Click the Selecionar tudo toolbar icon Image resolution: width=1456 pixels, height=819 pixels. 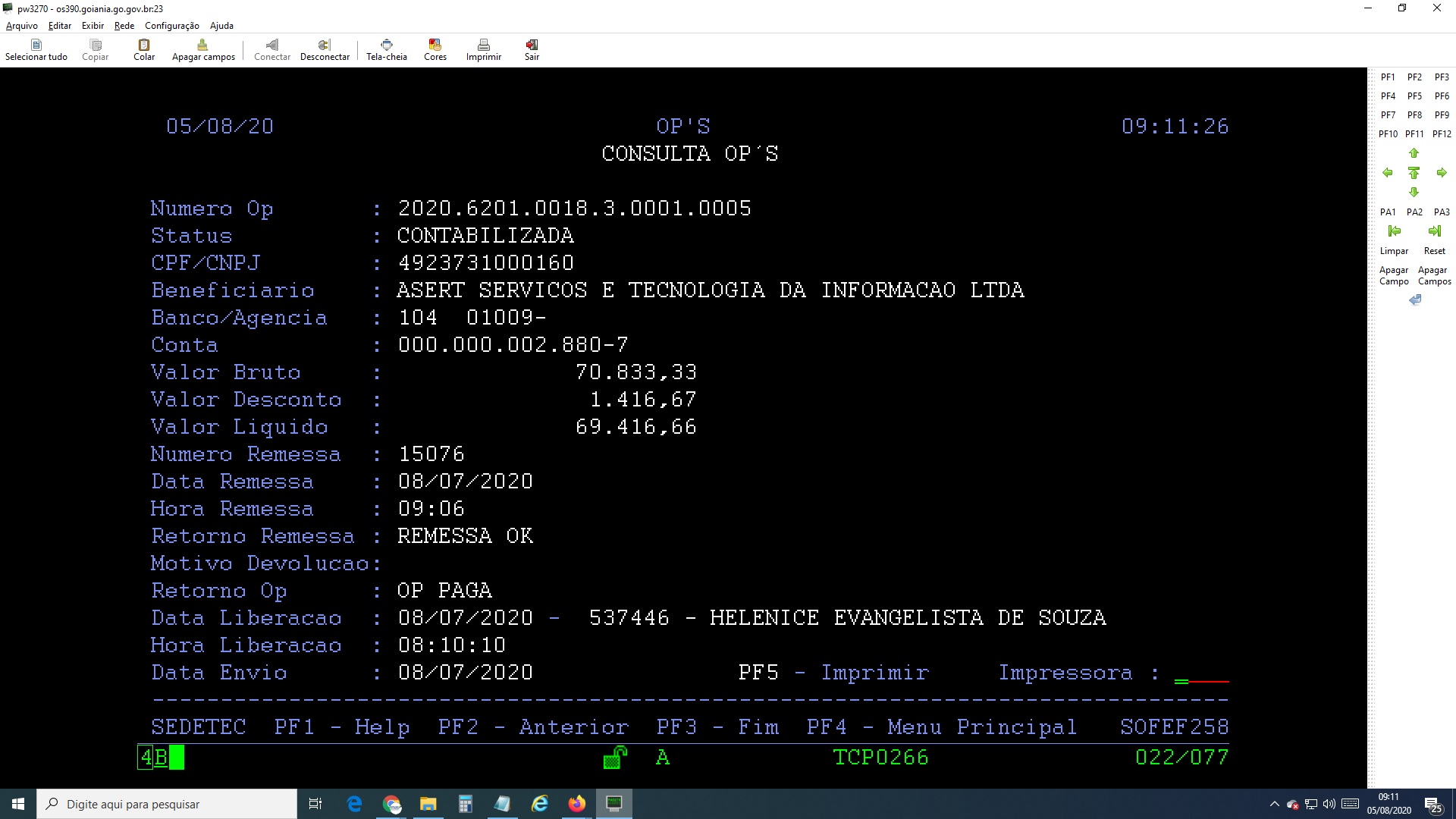click(x=36, y=50)
